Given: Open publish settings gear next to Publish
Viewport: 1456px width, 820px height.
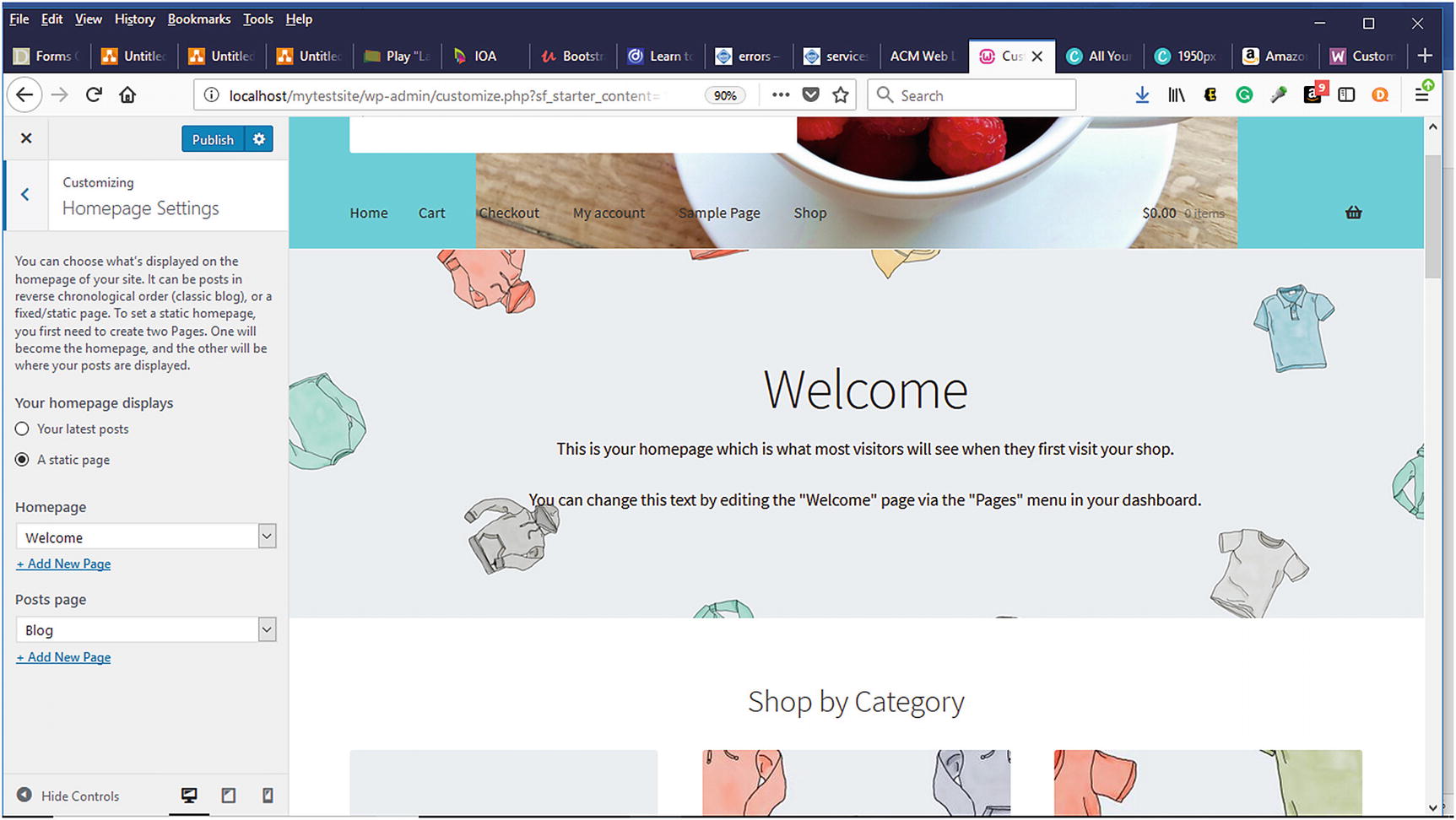Looking at the screenshot, I should [259, 139].
